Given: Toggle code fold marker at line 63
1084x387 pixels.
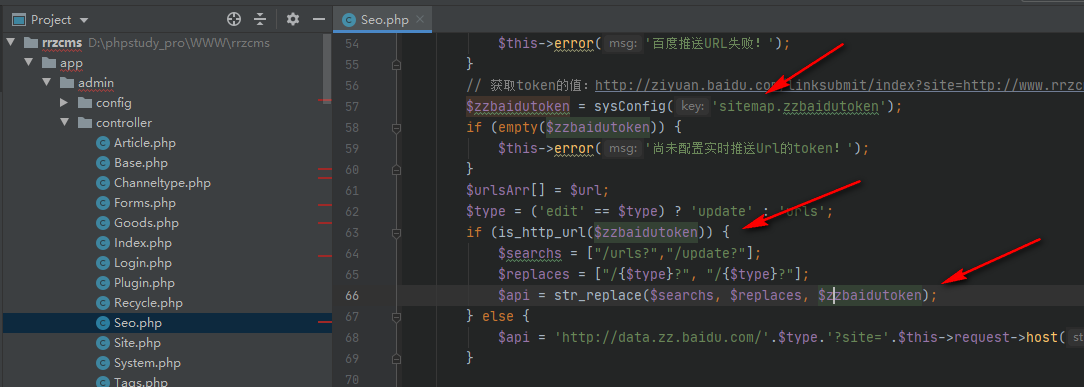Looking at the screenshot, I should 396,233.
